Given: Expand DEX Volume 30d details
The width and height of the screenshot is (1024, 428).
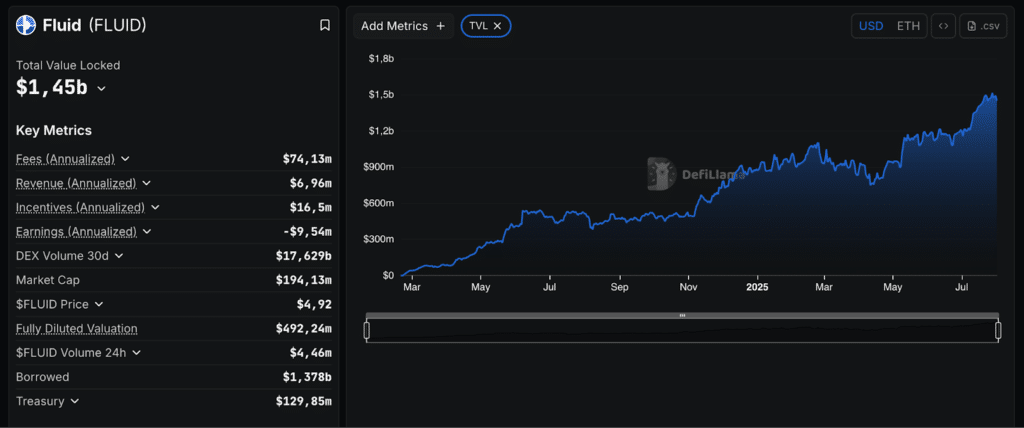Looking at the screenshot, I should (119, 255).
